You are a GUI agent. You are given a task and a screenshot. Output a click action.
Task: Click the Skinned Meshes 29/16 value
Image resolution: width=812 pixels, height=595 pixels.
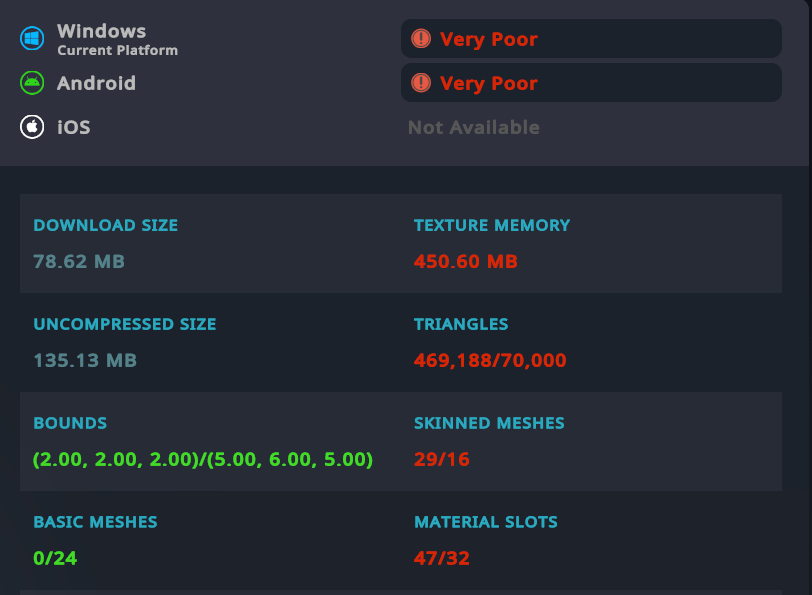coord(441,459)
